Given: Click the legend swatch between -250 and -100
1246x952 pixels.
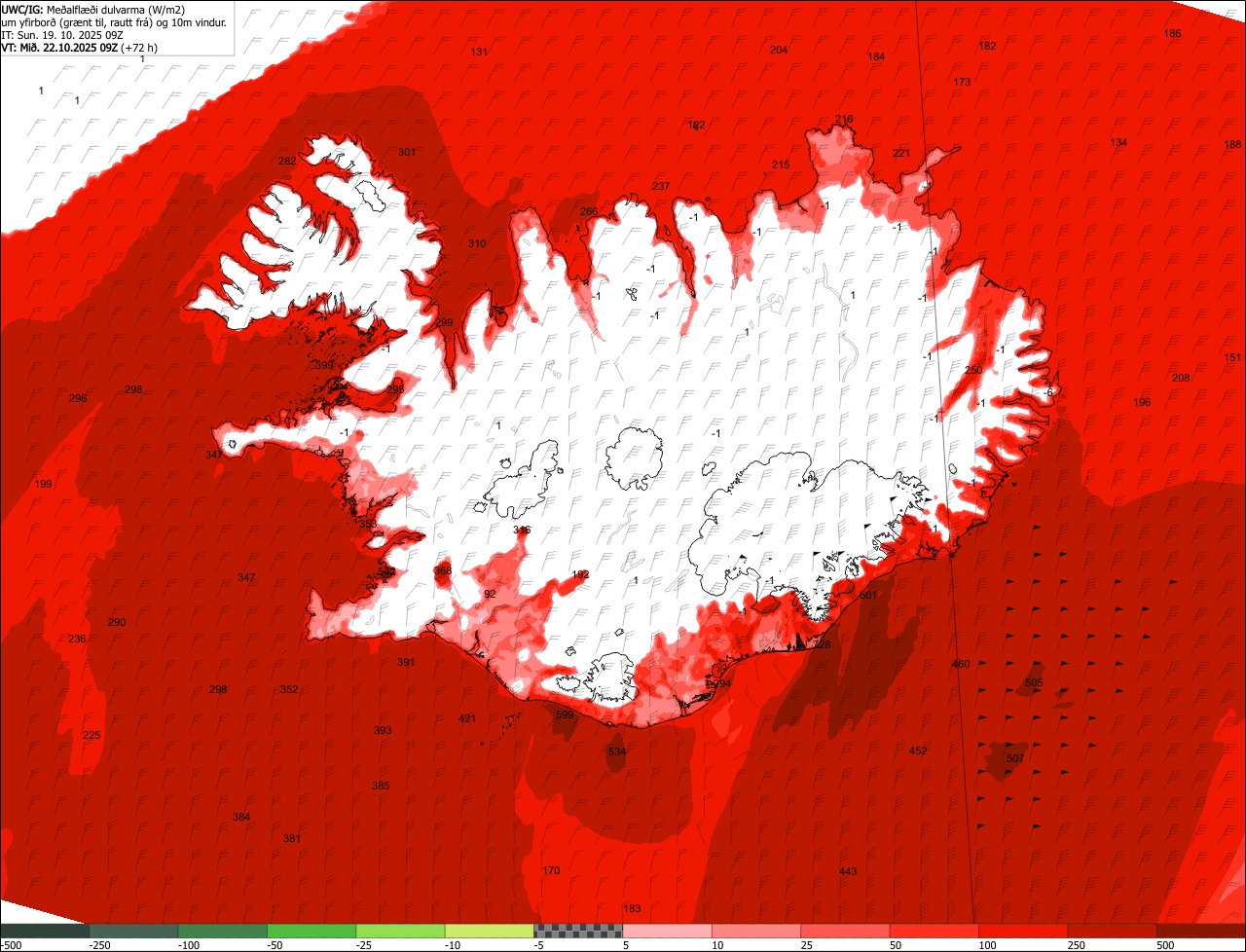Looking at the screenshot, I should click(133, 931).
